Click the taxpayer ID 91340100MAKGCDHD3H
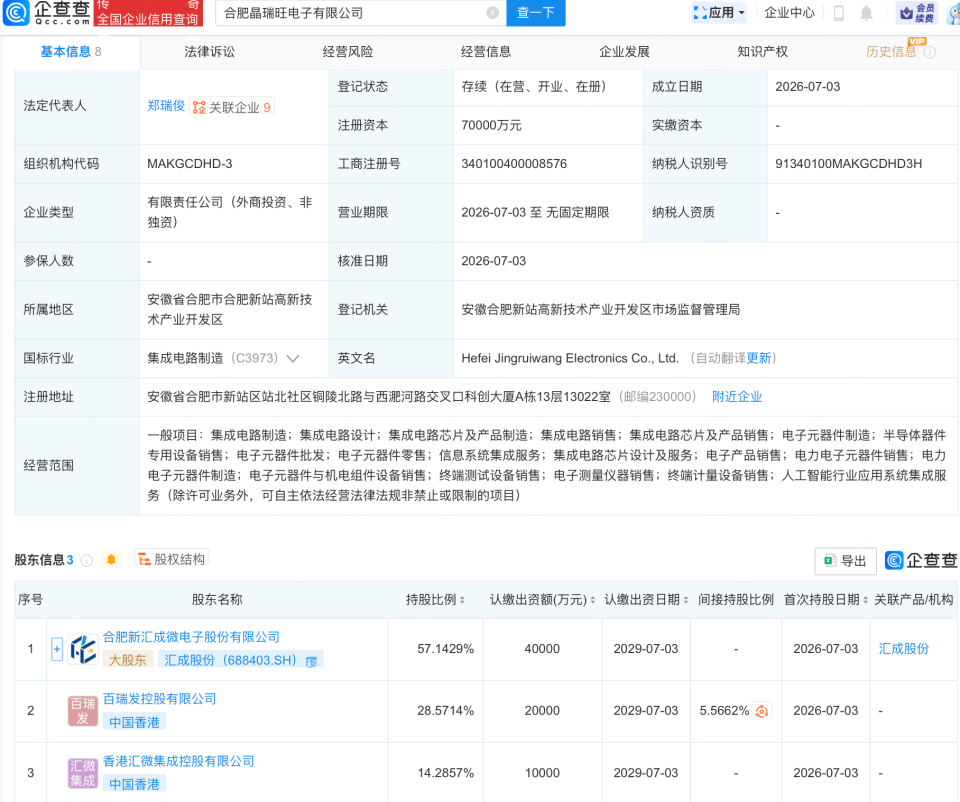Image resolution: width=960 pixels, height=802 pixels. [x=849, y=163]
